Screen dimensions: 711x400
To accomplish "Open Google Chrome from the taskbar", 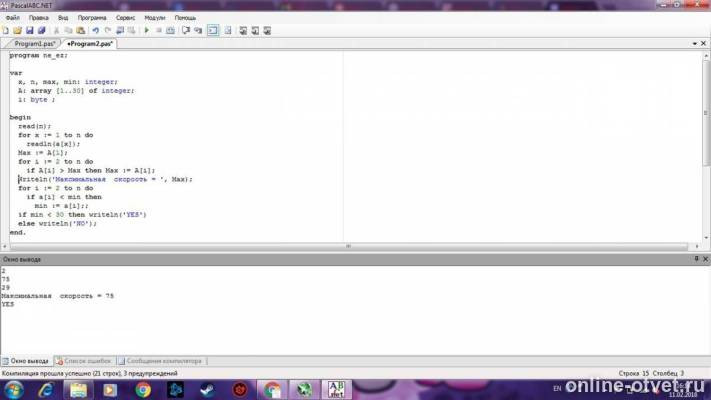I will [143, 390].
